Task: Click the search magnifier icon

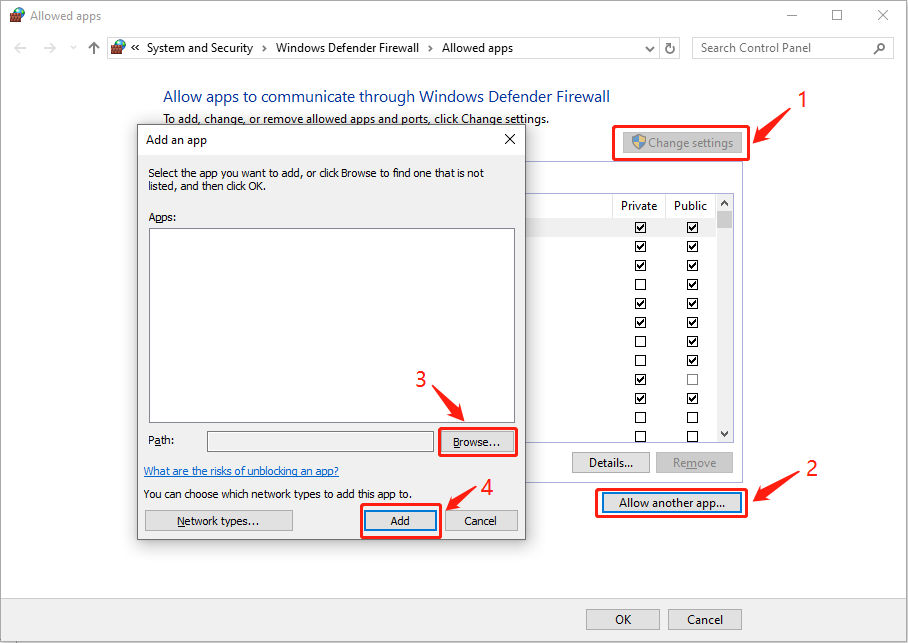Action: [879, 48]
